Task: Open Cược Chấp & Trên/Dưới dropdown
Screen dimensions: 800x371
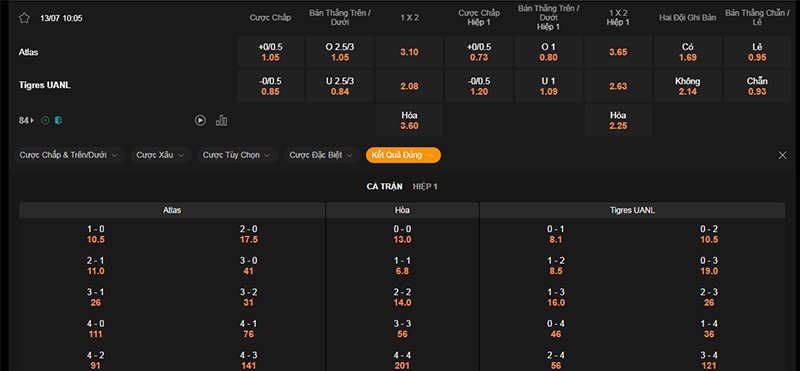Action: coord(69,155)
